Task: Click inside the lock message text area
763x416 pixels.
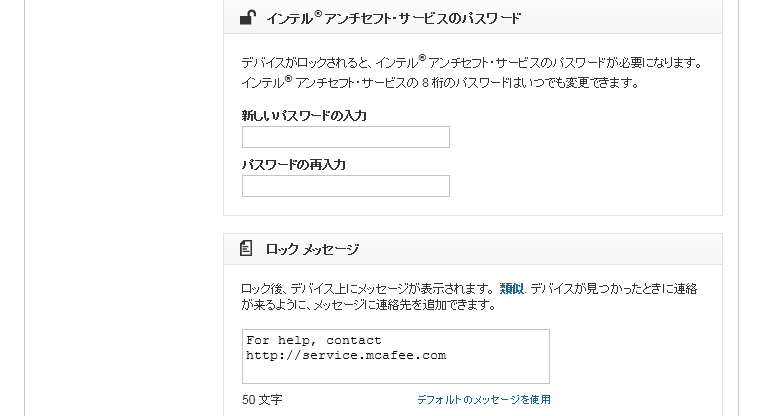Action: pyautogui.click(x=395, y=370)
